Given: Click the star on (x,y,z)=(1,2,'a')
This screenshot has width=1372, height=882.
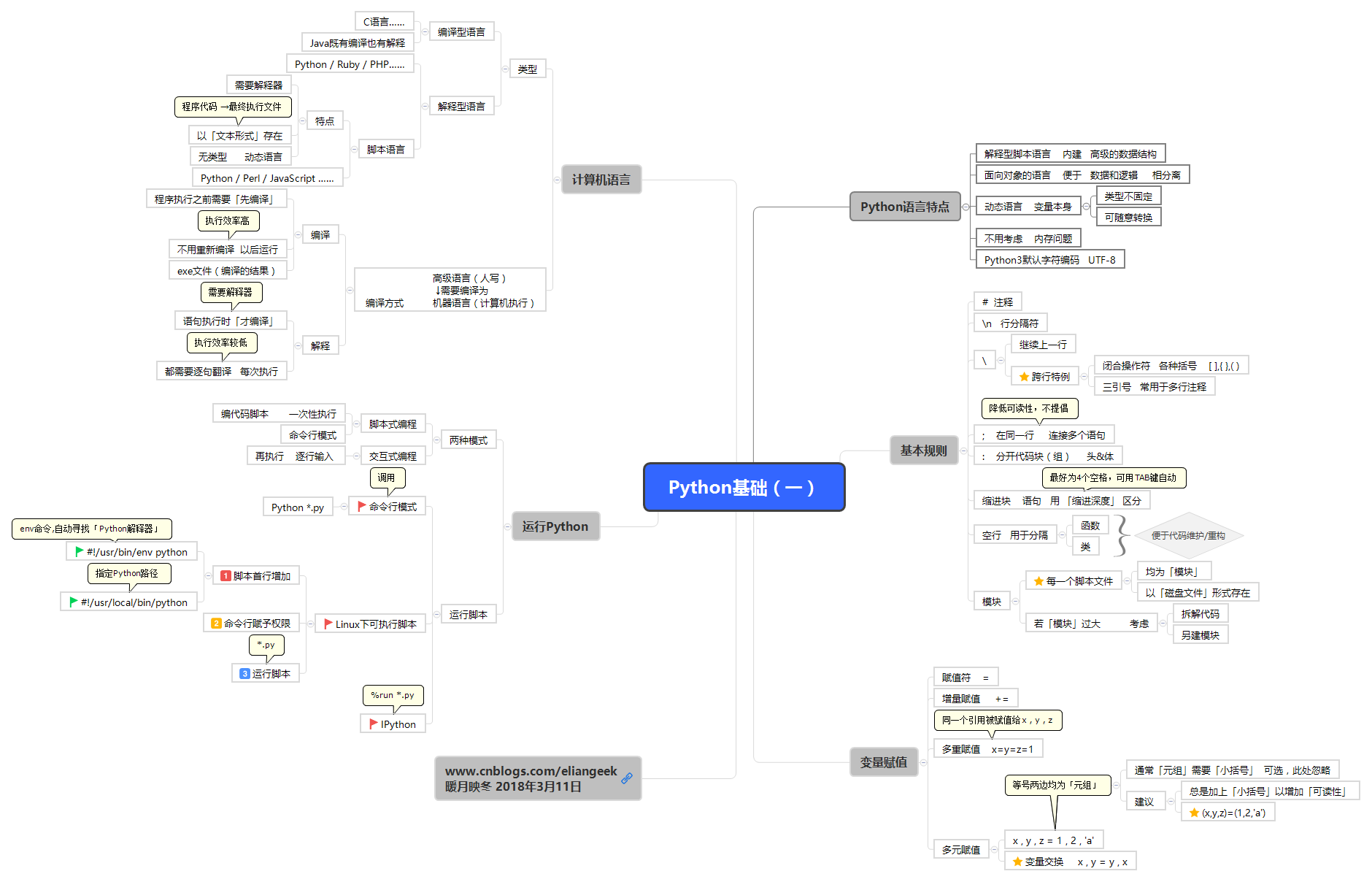Looking at the screenshot, I should (x=1194, y=812).
